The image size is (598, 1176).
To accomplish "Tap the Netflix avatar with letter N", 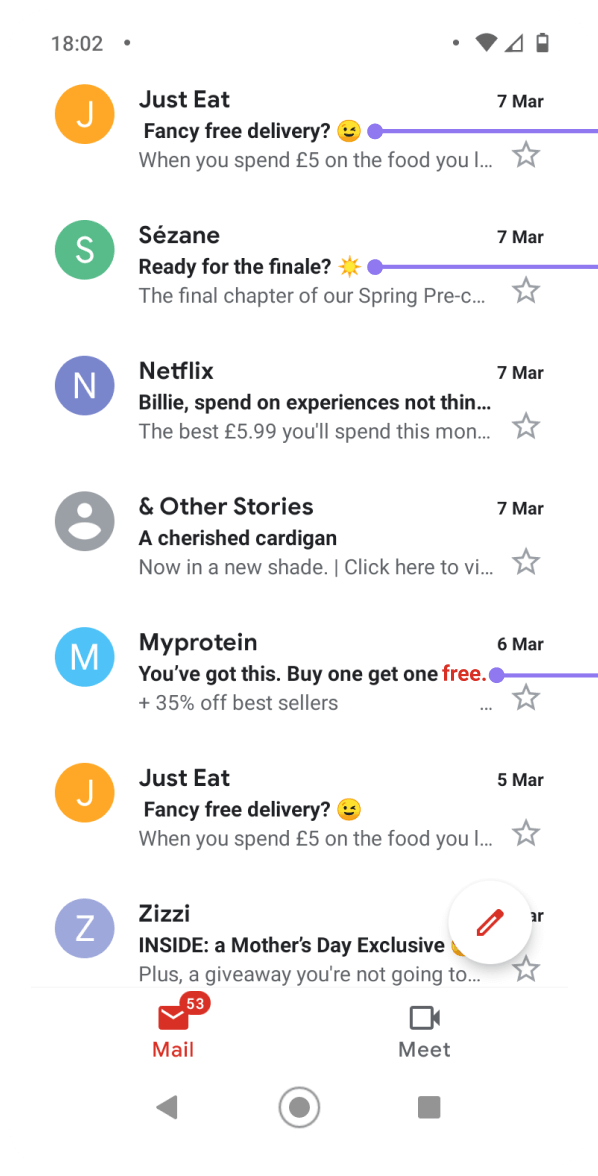I will [84, 385].
